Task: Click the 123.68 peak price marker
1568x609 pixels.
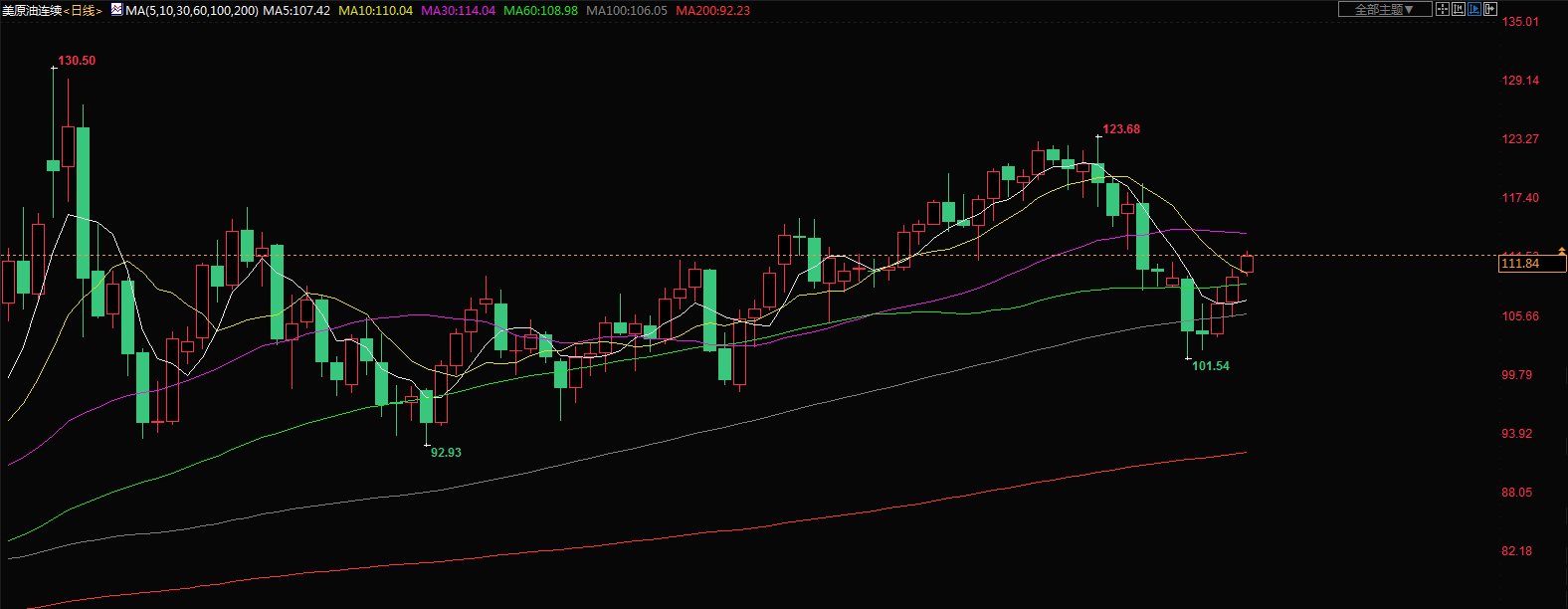Action: coord(1121,129)
